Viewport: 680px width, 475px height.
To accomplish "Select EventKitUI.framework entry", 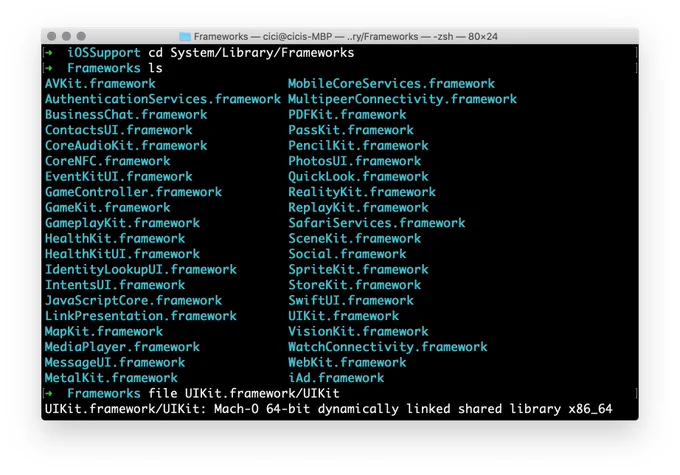I will click(x=119, y=177).
